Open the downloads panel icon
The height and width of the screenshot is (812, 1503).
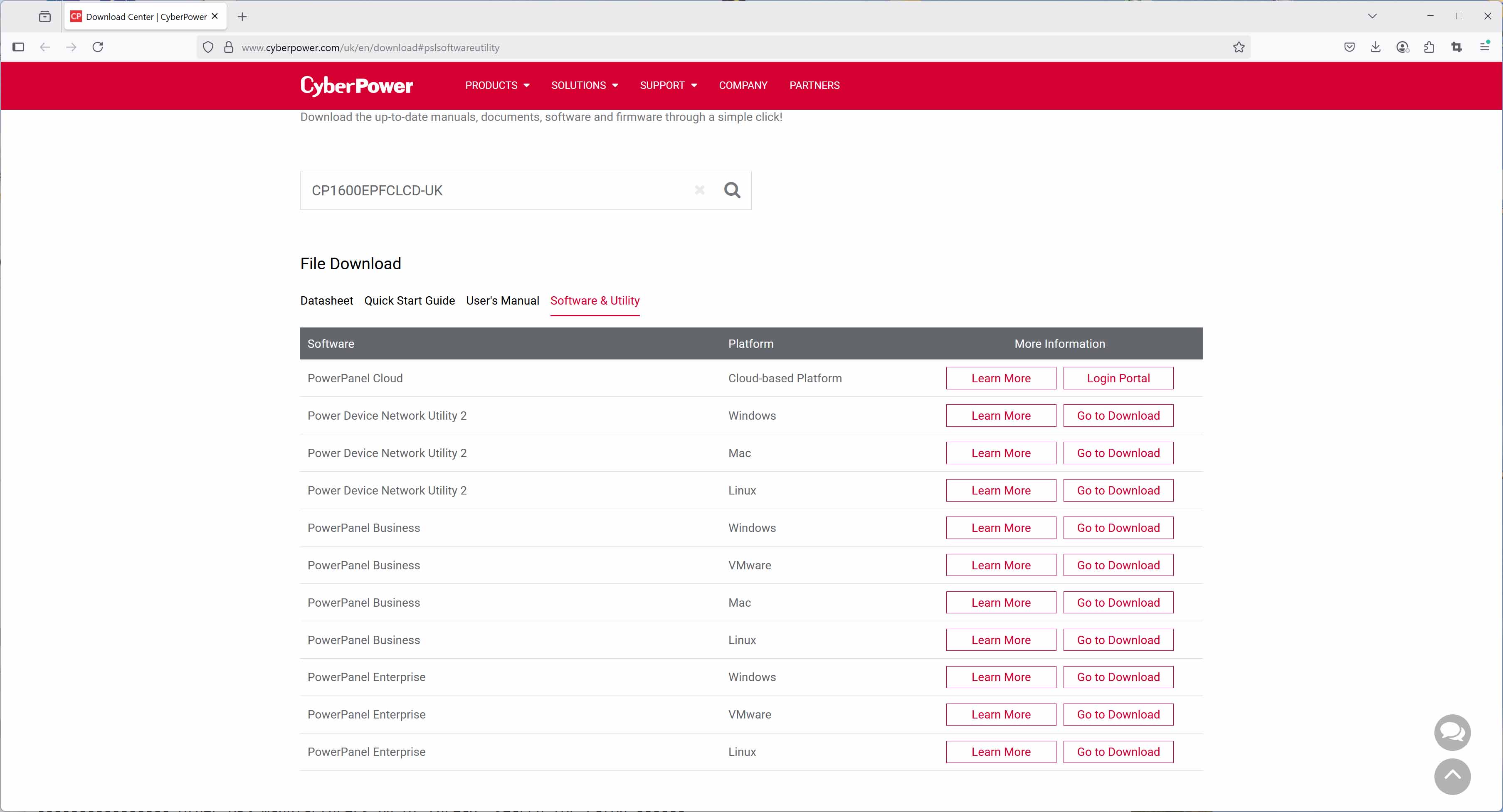click(x=1375, y=47)
